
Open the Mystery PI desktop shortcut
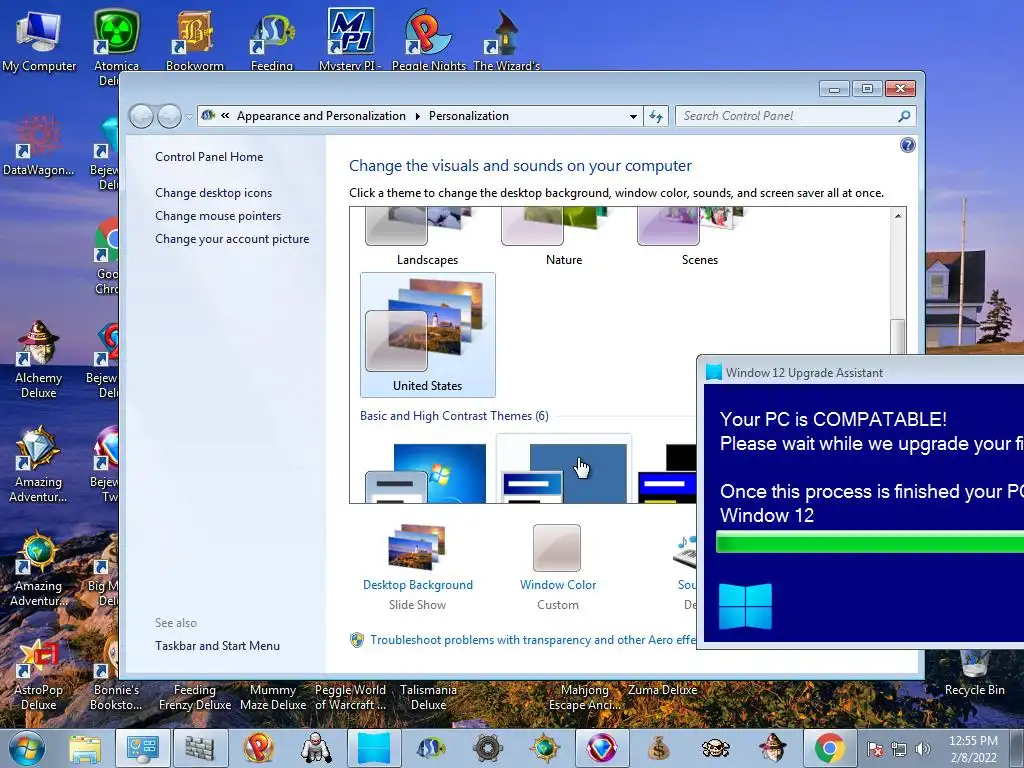350,39
